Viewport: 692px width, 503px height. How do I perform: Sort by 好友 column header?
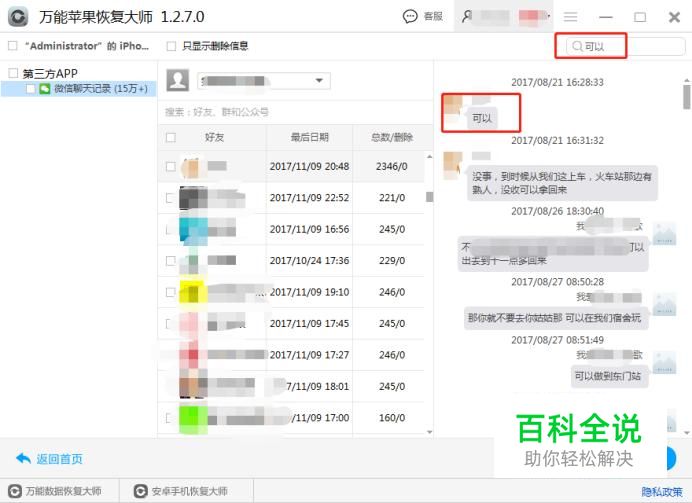(214, 137)
